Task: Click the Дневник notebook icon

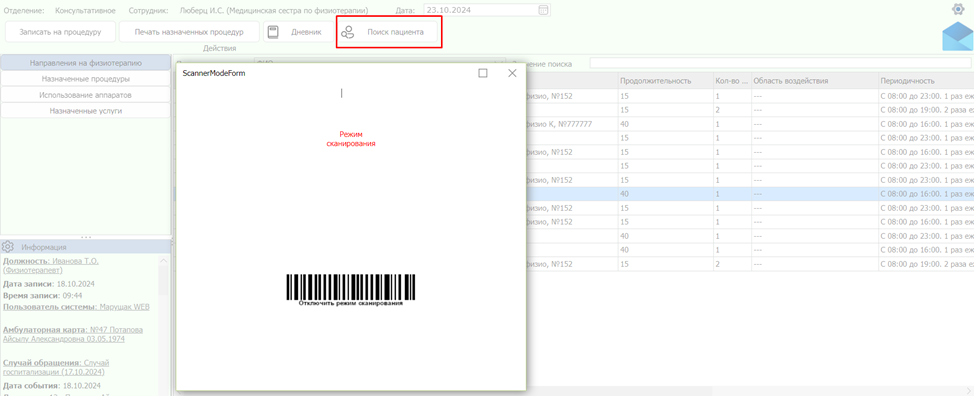Action: [x=273, y=32]
